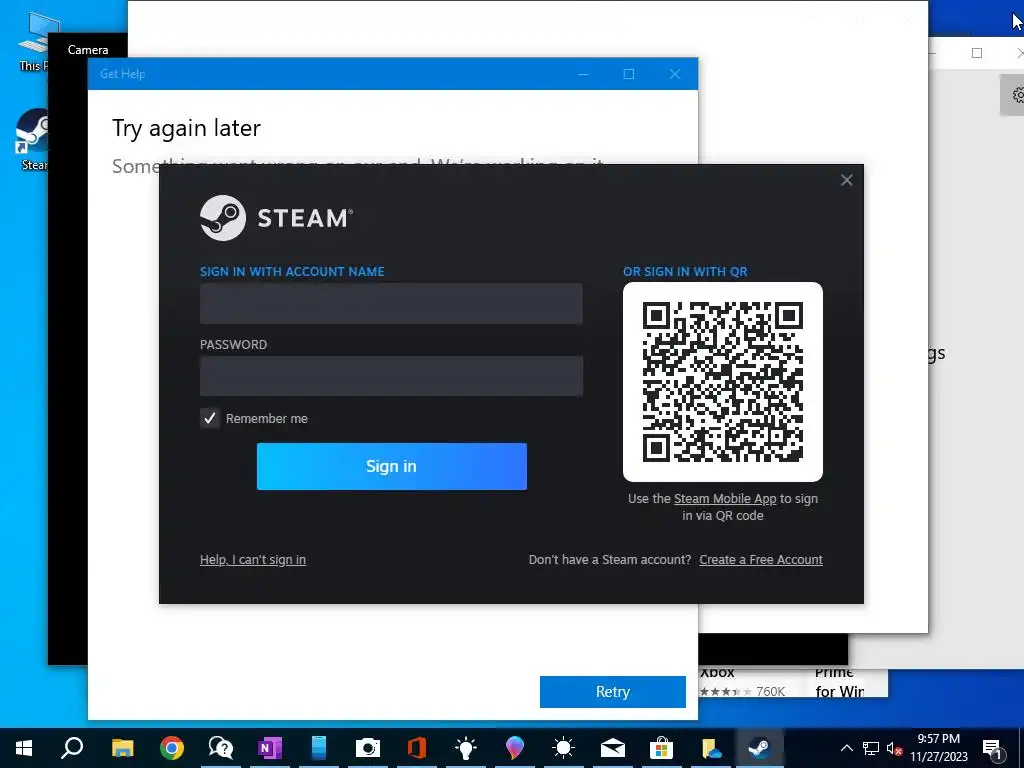Open Weather sun icon on taskbar

[563, 748]
